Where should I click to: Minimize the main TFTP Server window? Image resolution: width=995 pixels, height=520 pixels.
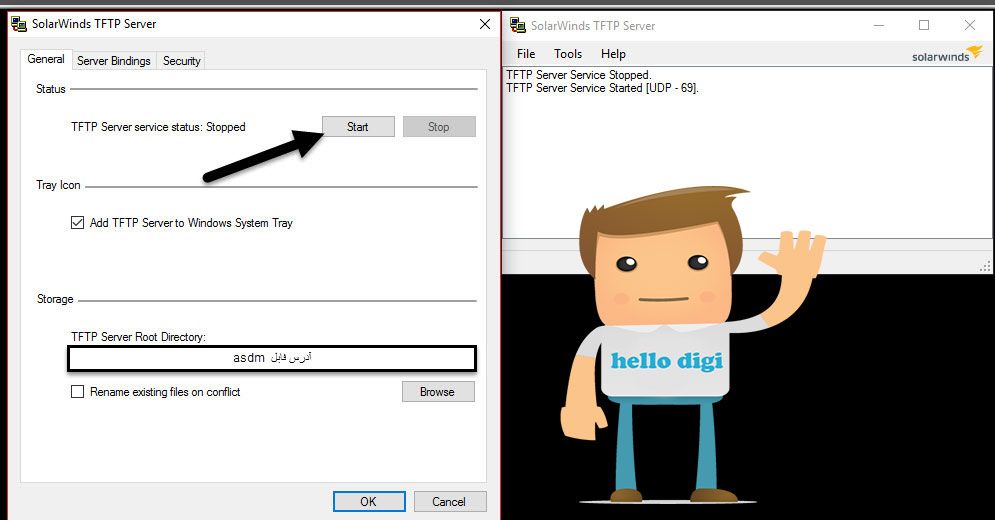879,25
